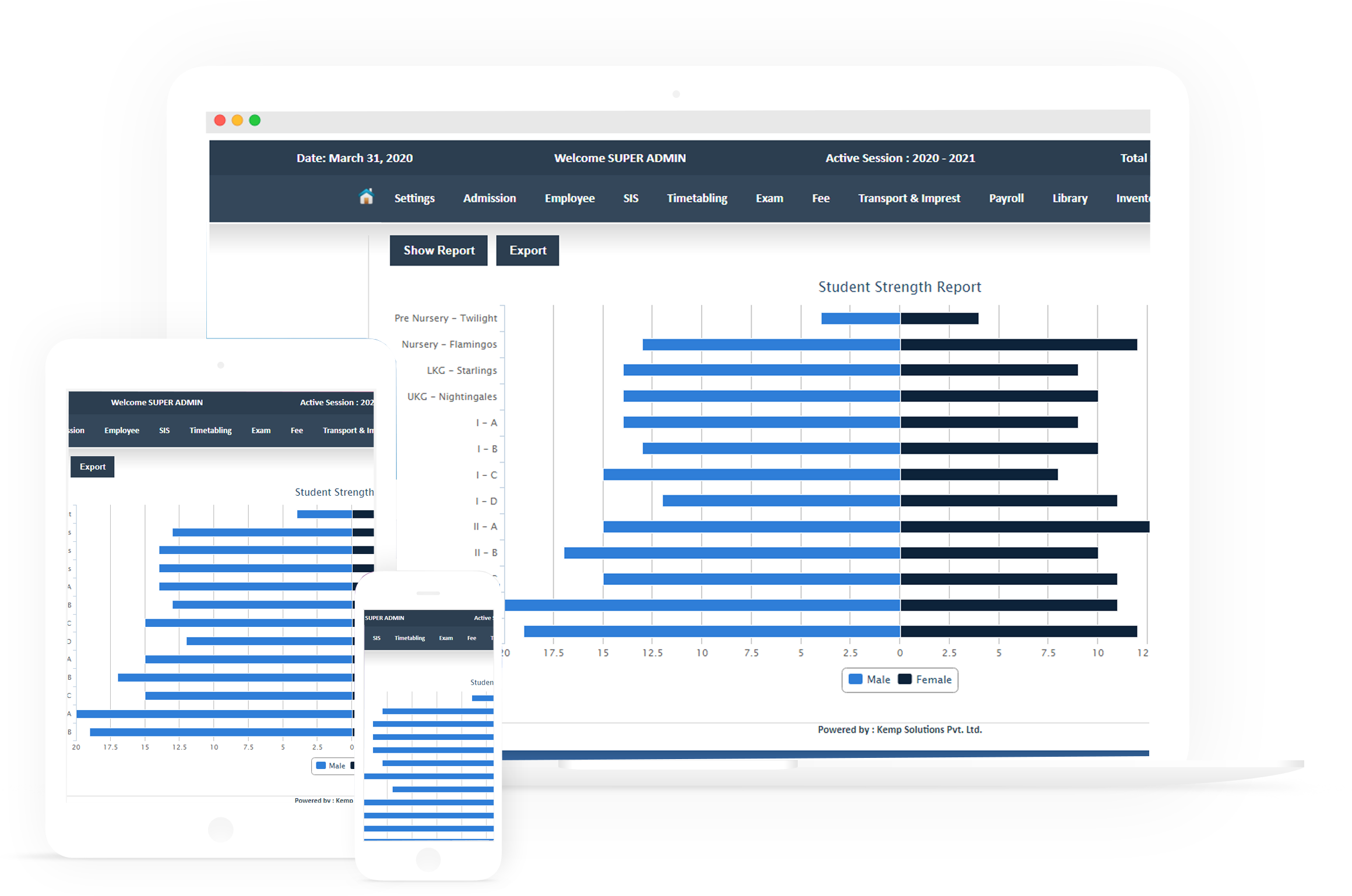Open the SIS menu on laptop
Viewport: 1352px width, 896px height.
pos(631,199)
